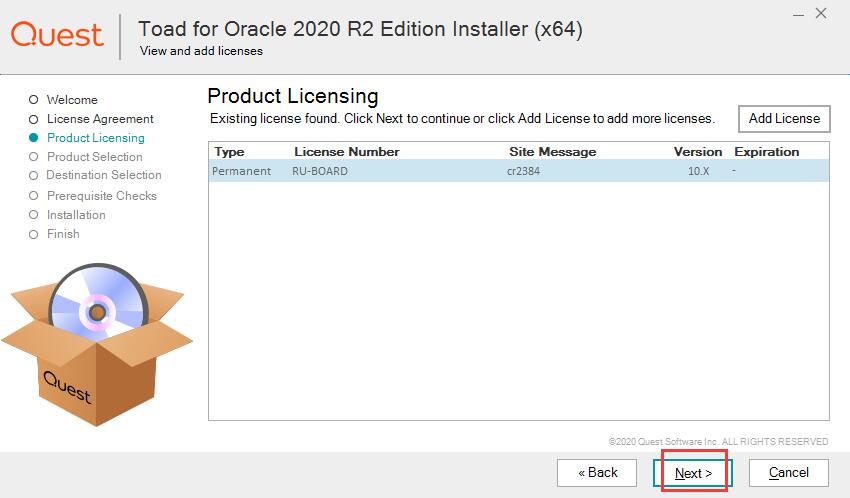Screen dimensions: 850x498
Task: Sort by Expiration column header
Action: click(x=766, y=152)
